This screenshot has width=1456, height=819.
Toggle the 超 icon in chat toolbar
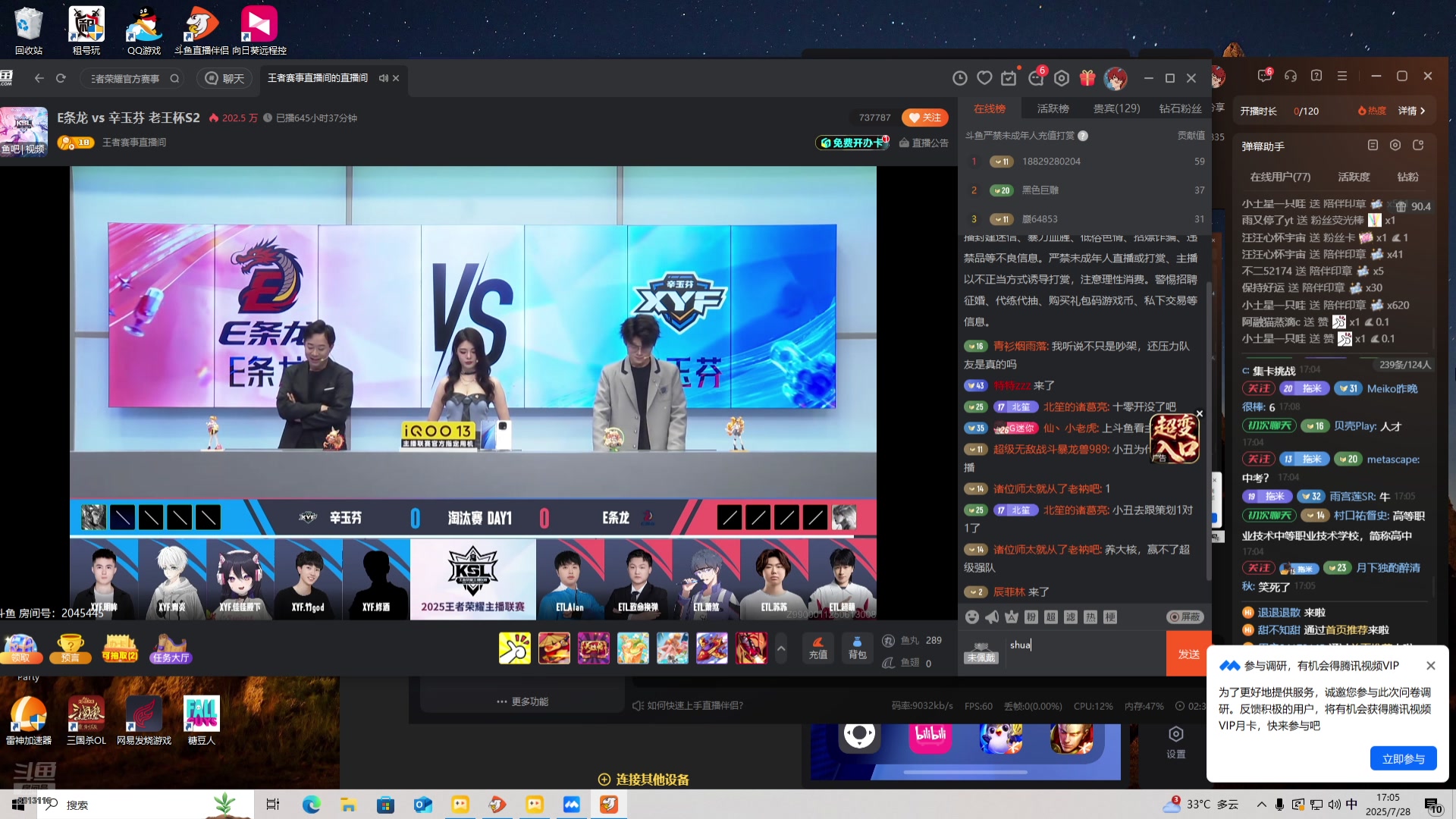(x=1051, y=617)
